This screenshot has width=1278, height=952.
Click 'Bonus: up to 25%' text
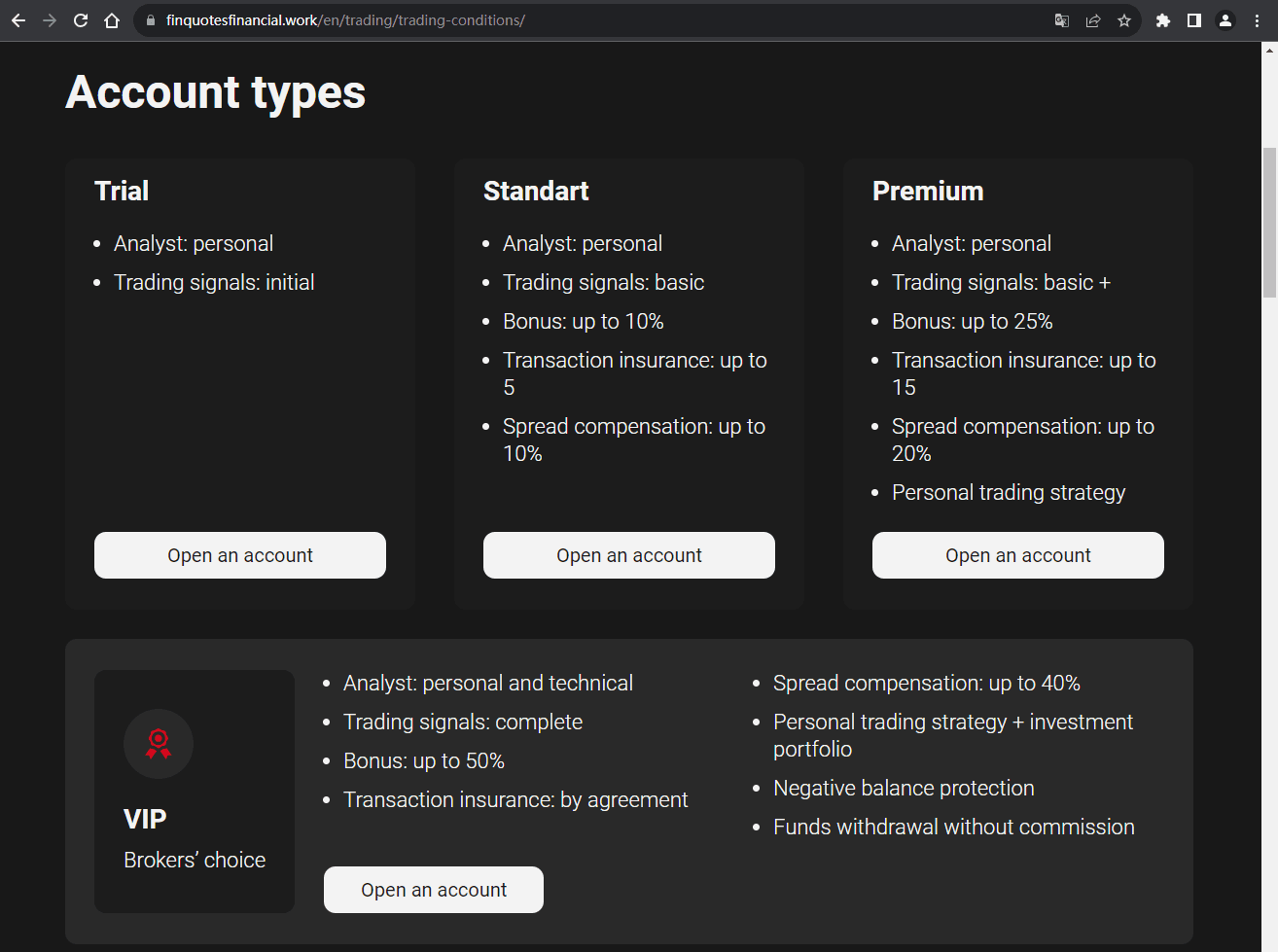(x=973, y=321)
